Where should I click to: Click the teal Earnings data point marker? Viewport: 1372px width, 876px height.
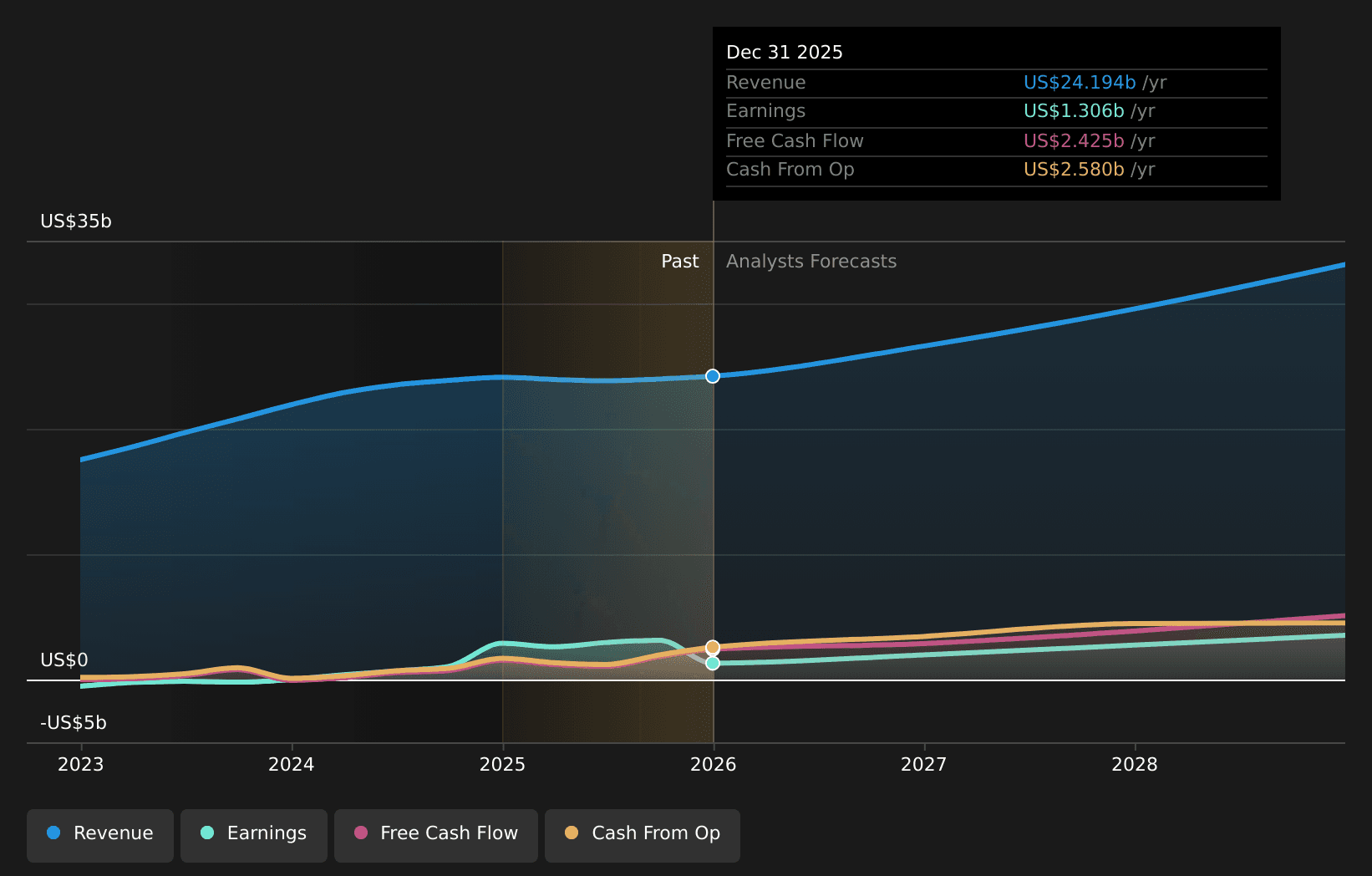[713, 663]
